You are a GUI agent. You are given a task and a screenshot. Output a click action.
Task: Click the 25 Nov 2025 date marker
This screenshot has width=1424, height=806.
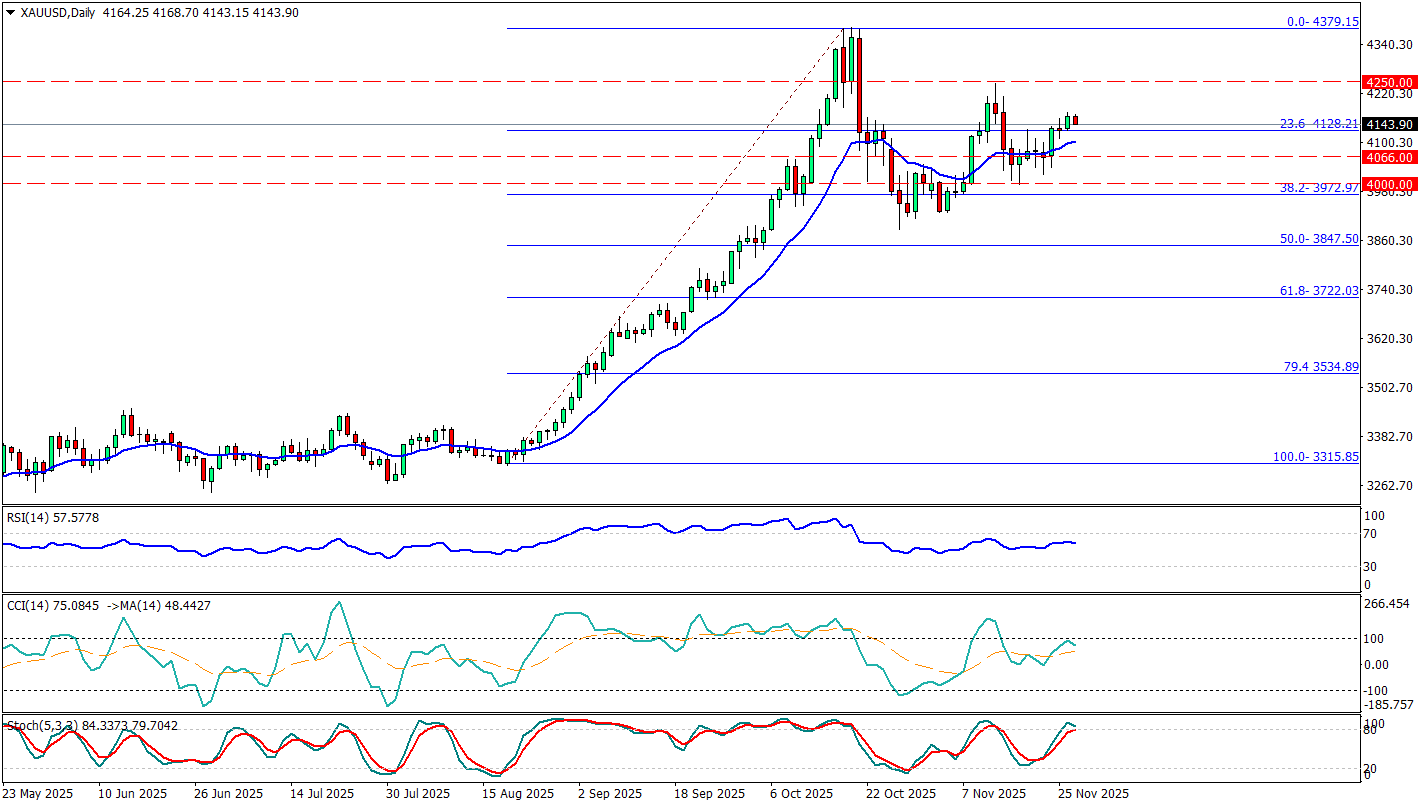click(x=1094, y=793)
